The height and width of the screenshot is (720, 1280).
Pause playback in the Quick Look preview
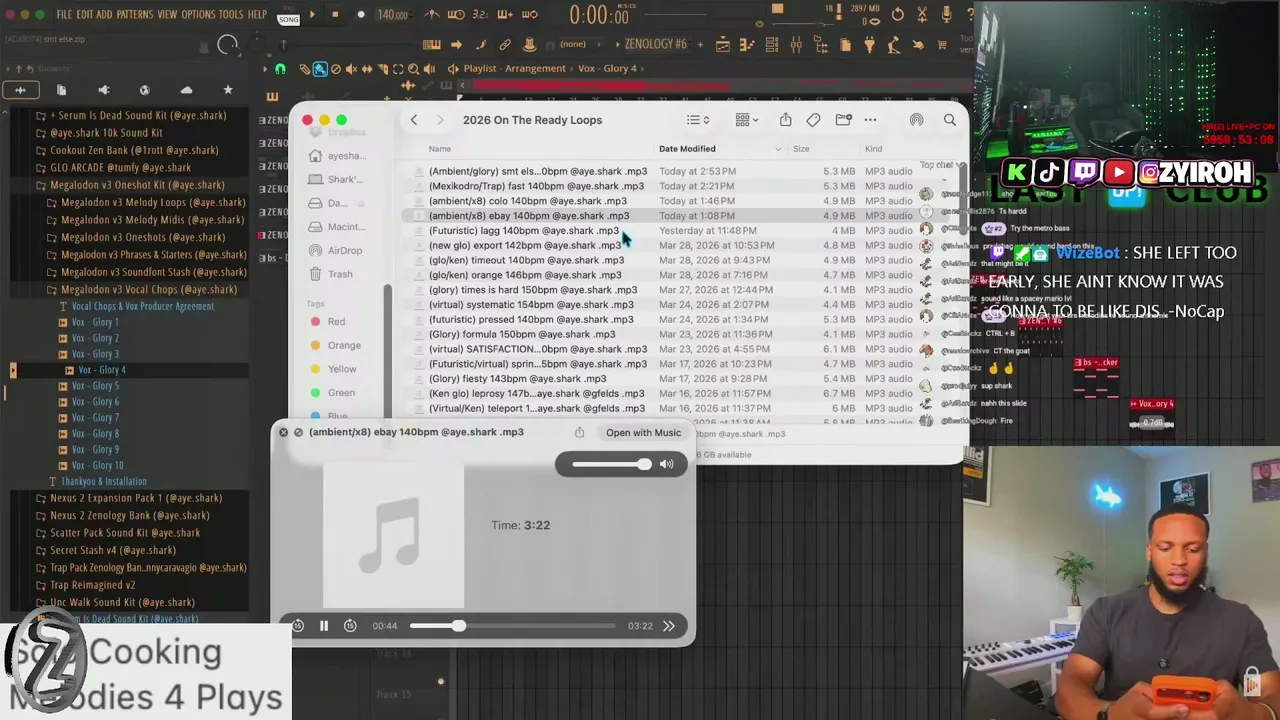click(324, 626)
